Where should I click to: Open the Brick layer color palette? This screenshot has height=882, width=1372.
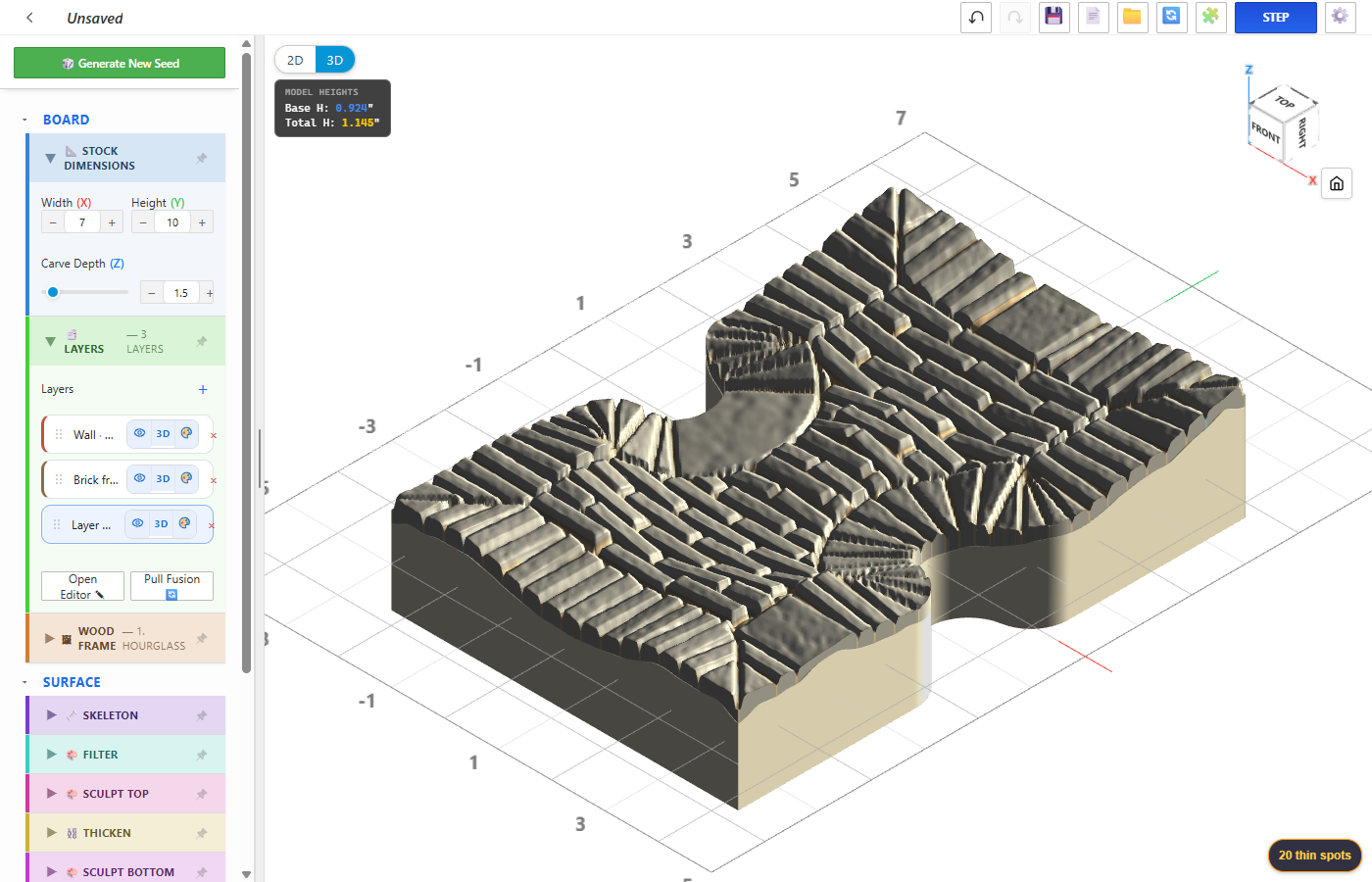pos(186,478)
